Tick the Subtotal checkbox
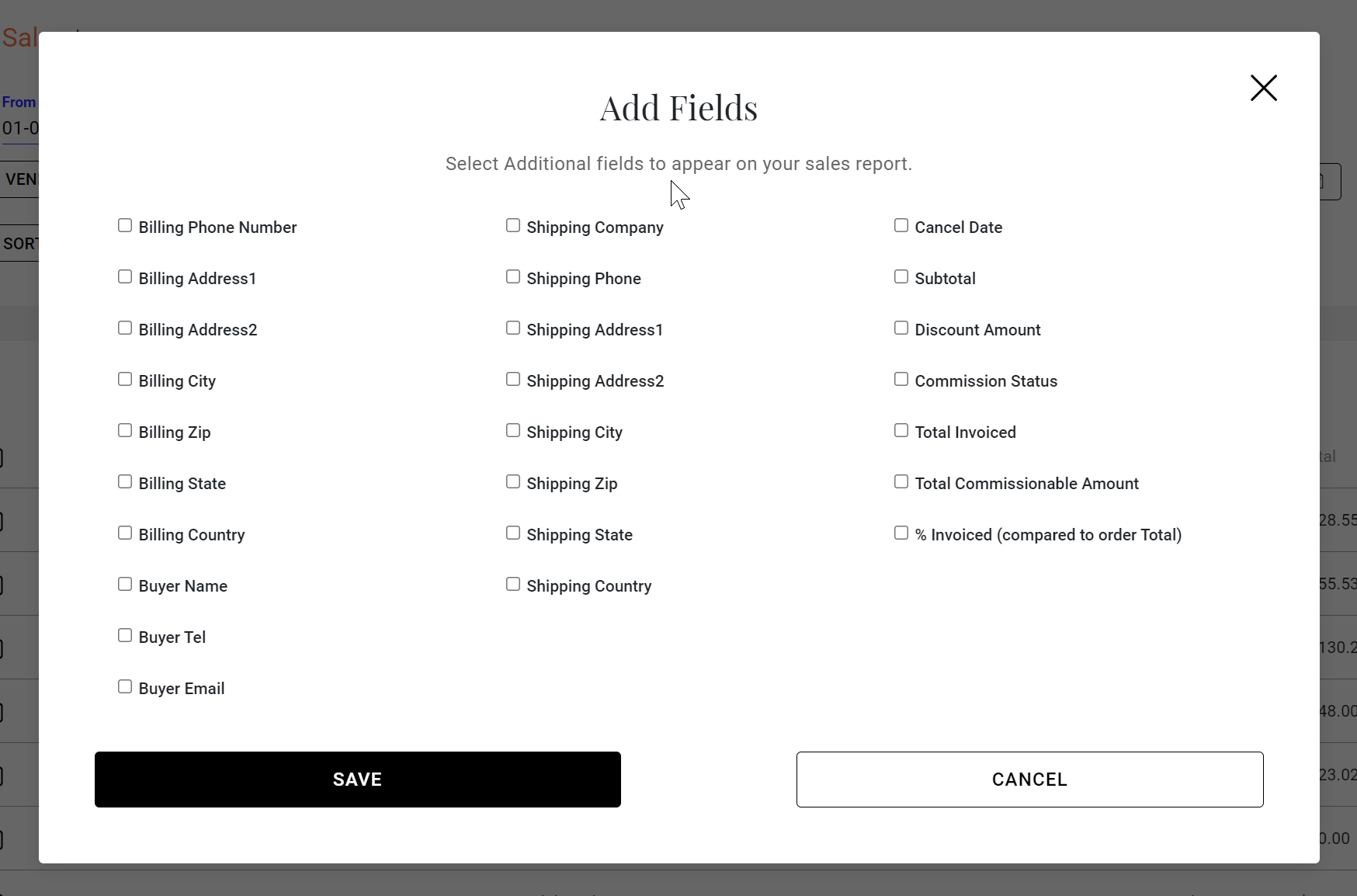1357x896 pixels. click(x=901, y=277)
